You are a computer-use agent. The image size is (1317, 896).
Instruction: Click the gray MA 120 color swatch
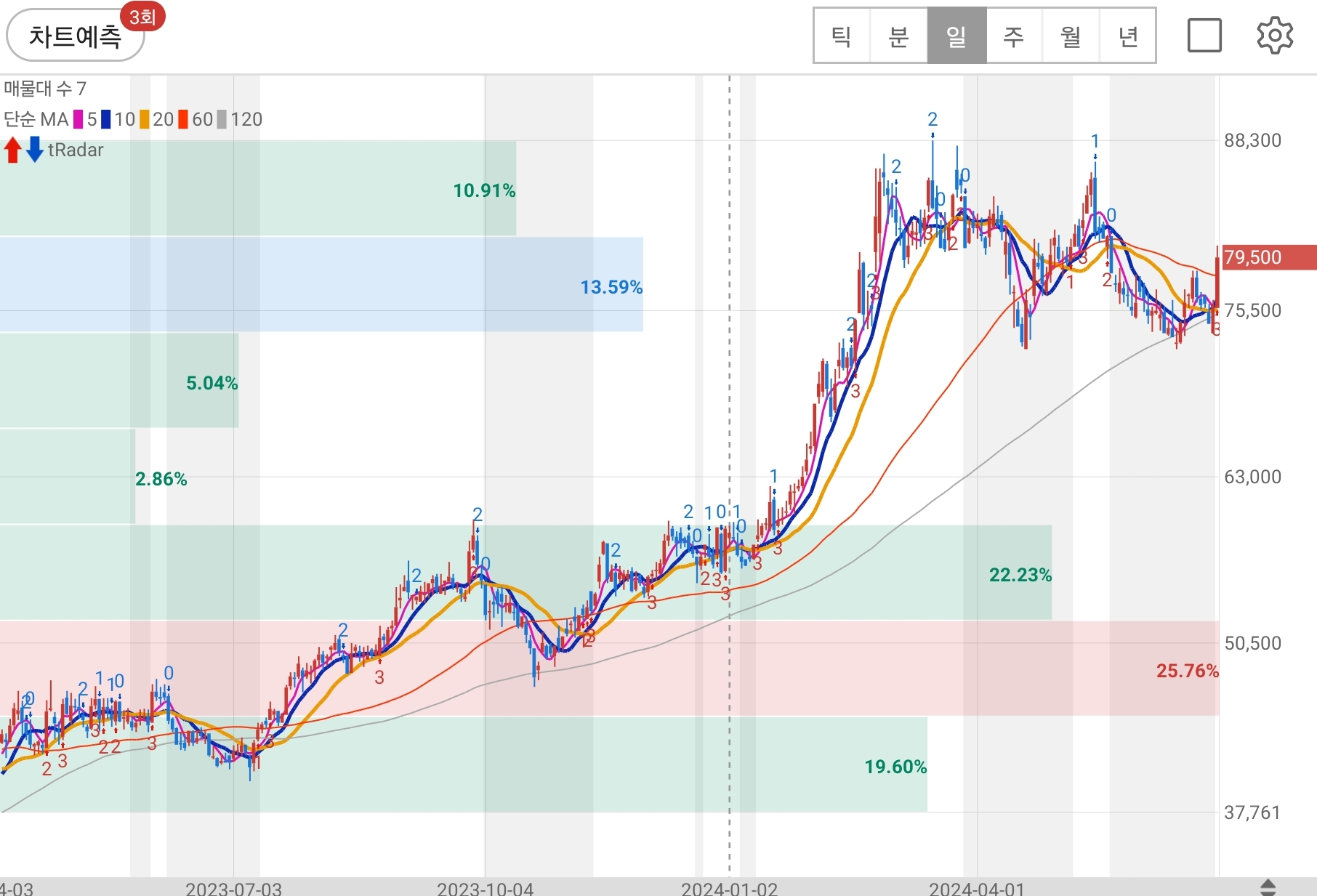[222, 119]
